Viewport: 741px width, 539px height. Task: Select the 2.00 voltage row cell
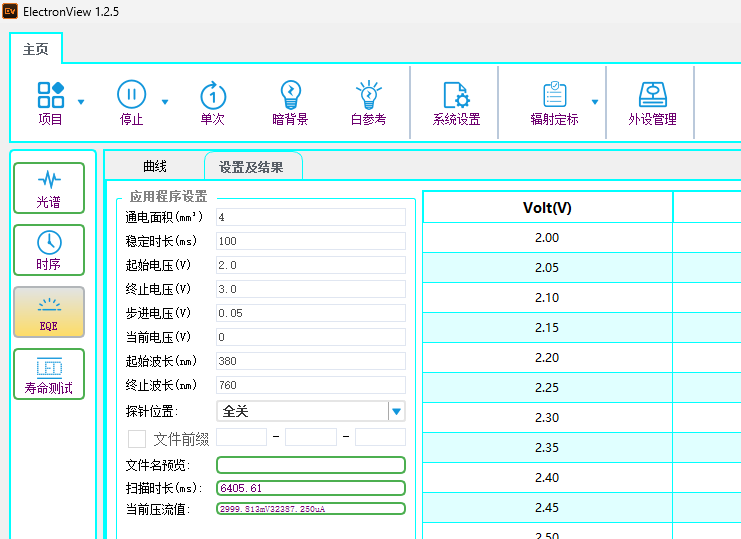(547, 238)
